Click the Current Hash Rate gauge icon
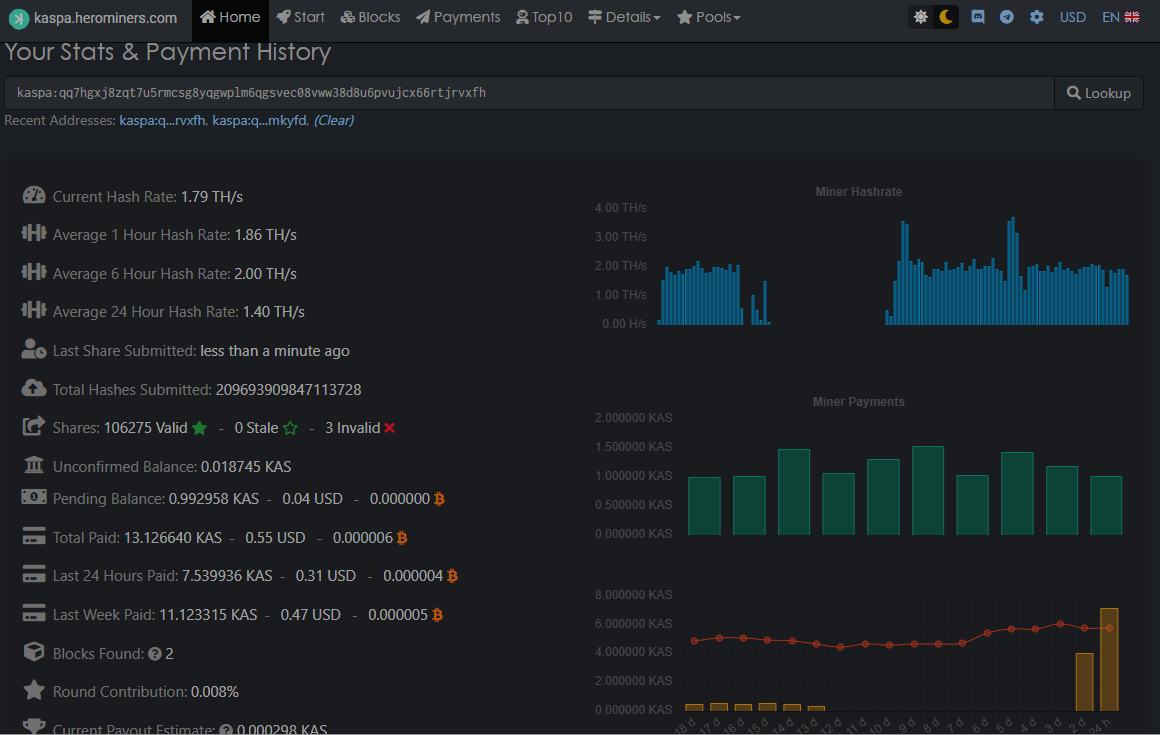Screen dimensions: 1160x735 pyautogui.click(x=33, y=195)
